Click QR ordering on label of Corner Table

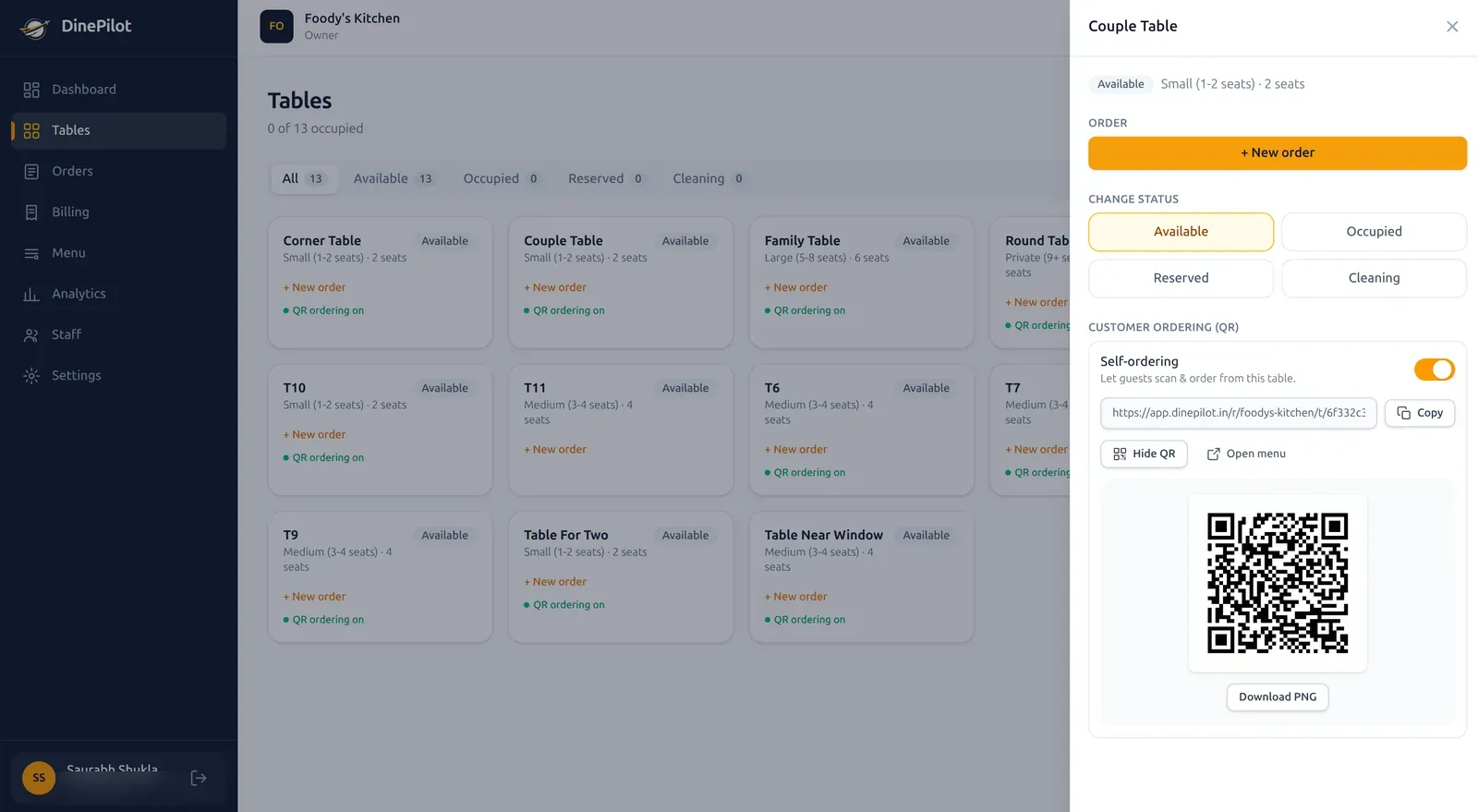(x=323, y=310)
